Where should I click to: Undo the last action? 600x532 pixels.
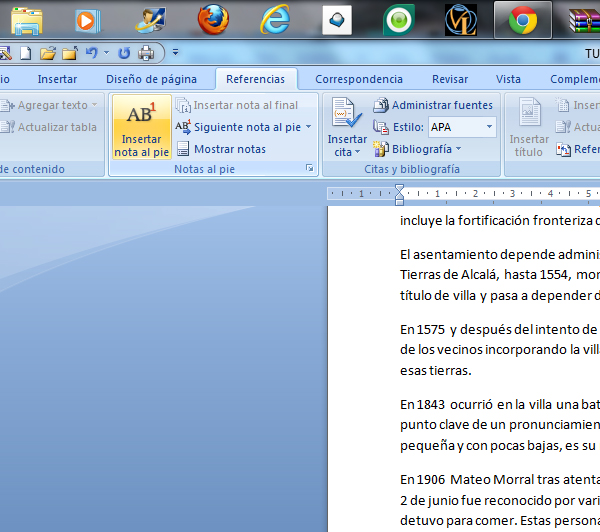click(91, 52)
